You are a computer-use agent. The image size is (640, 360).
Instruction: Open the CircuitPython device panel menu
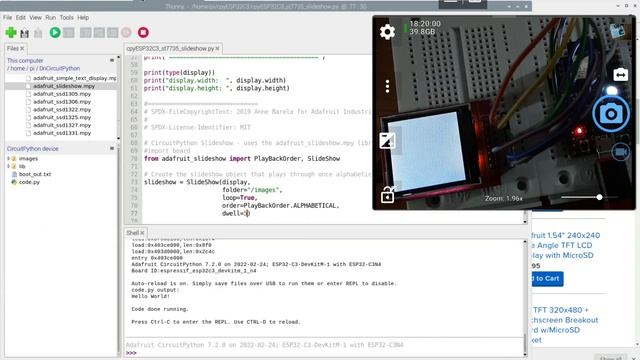click(x=112, y=149)
